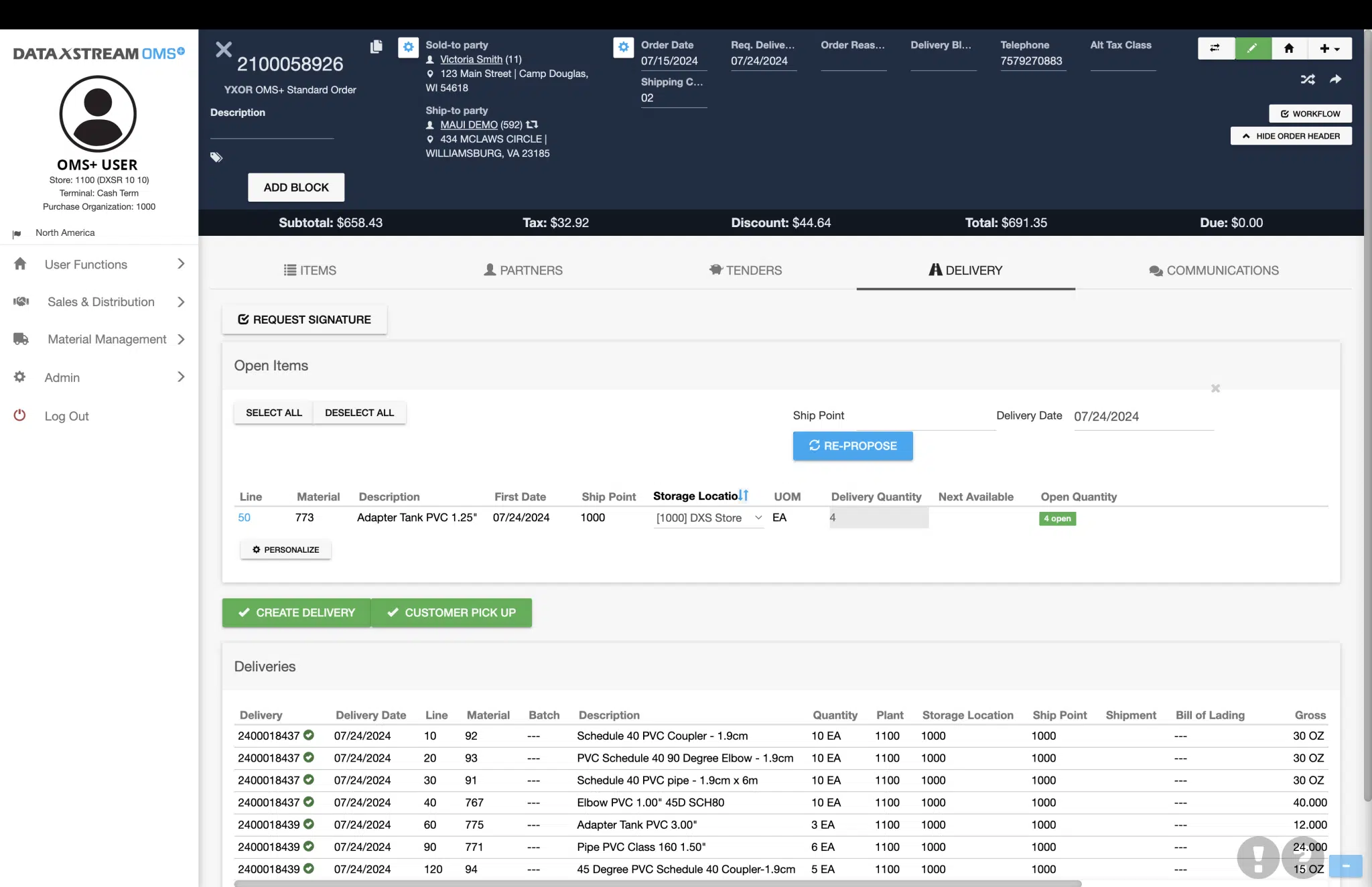Click the shuffle icon near Workflow button
This screenshot has width=1372, height=887.
point(1308,79)
